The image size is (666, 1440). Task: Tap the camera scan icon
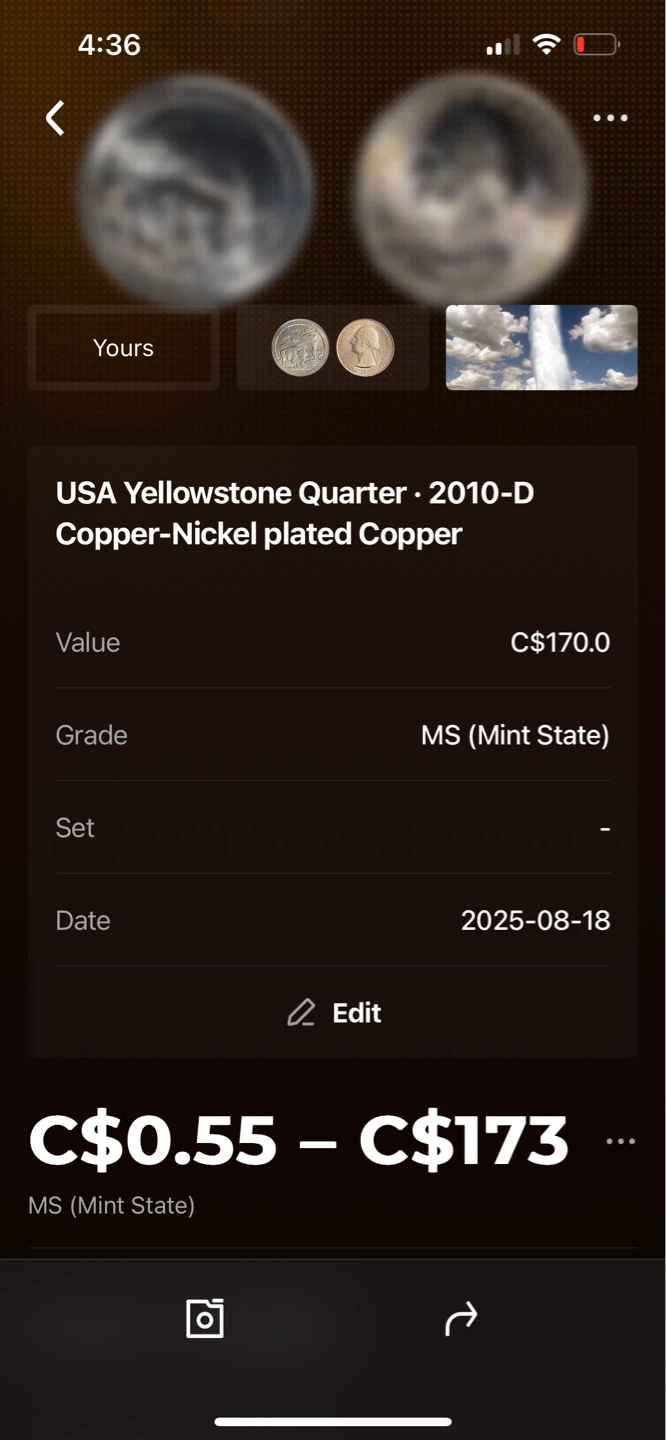(205, 1318)
